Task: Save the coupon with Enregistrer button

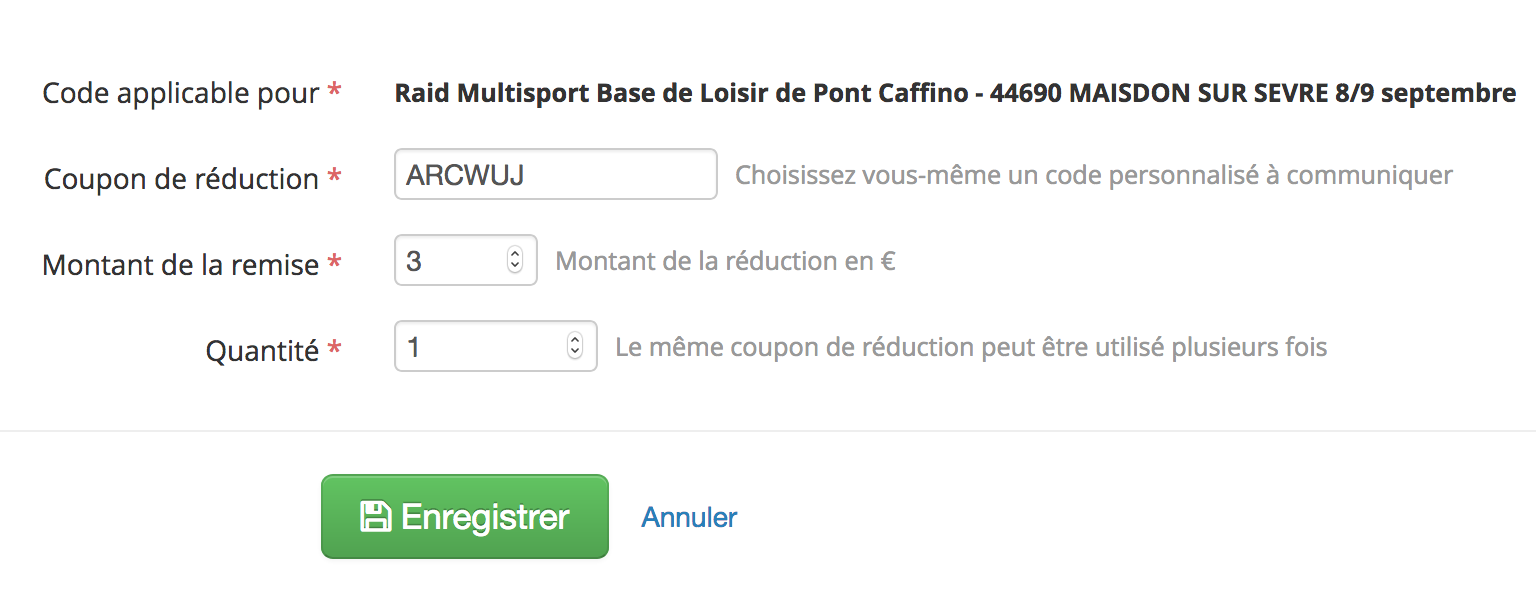Action: point(465,517)
